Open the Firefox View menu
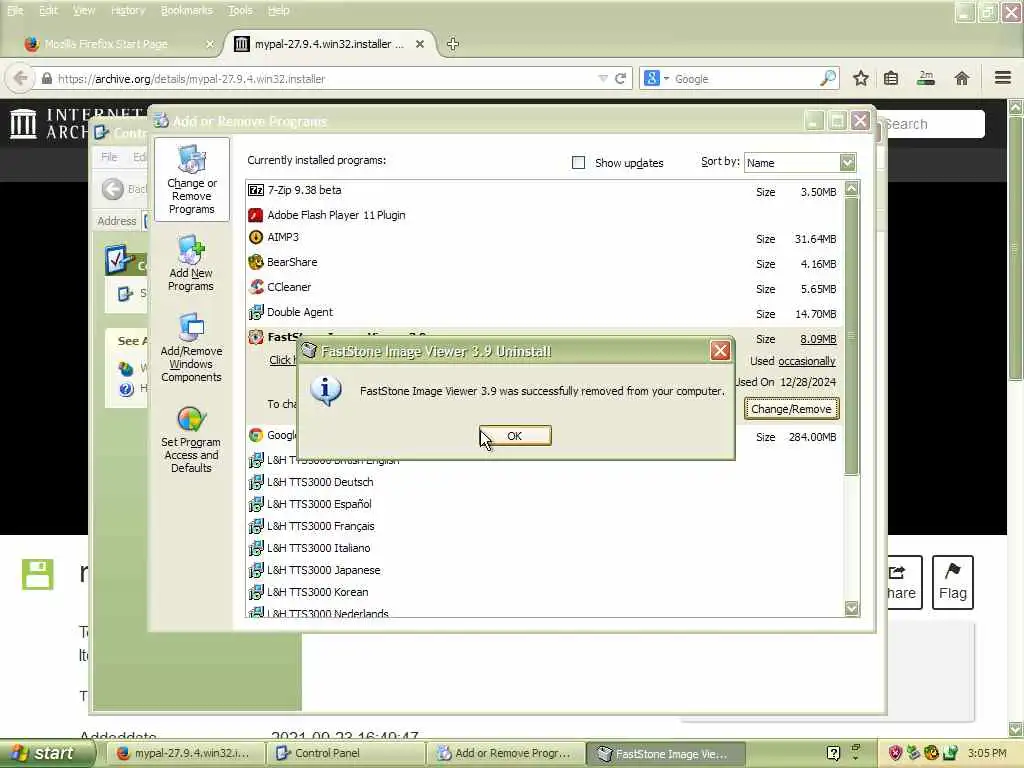Viewport: 1024px width, 768px height. pyautogui.click(x=84, y=10)
